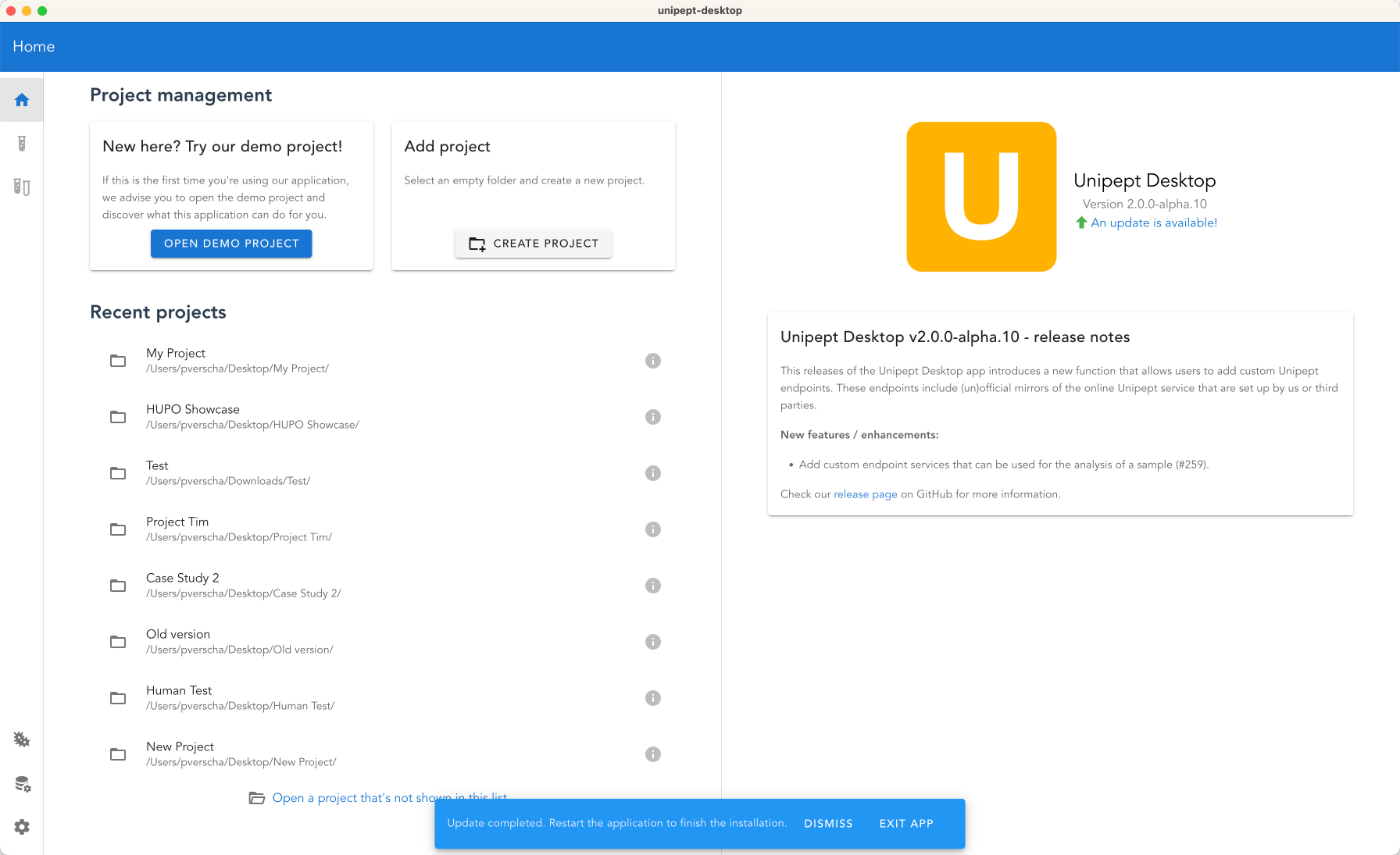Click the folder icon next to My Project

[x=117, y=361]
